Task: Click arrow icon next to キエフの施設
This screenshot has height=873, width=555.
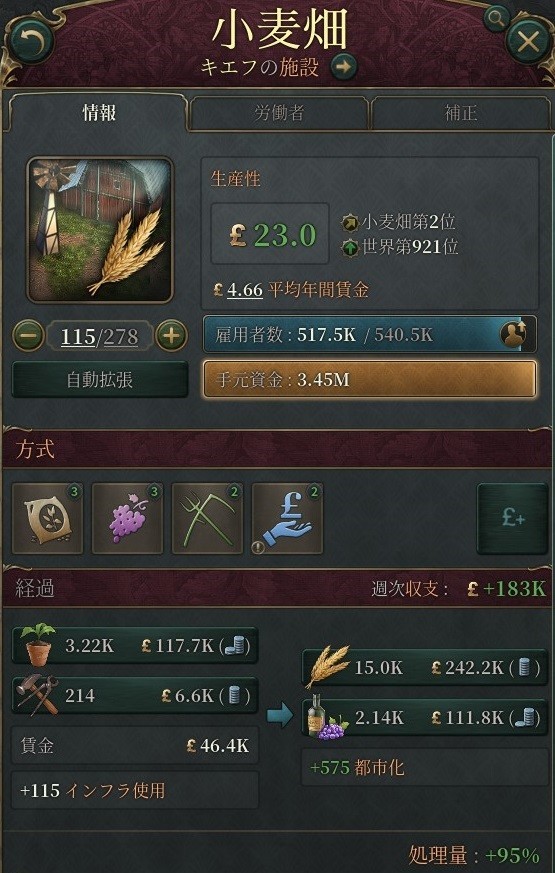Action: (x=343, y=67)
